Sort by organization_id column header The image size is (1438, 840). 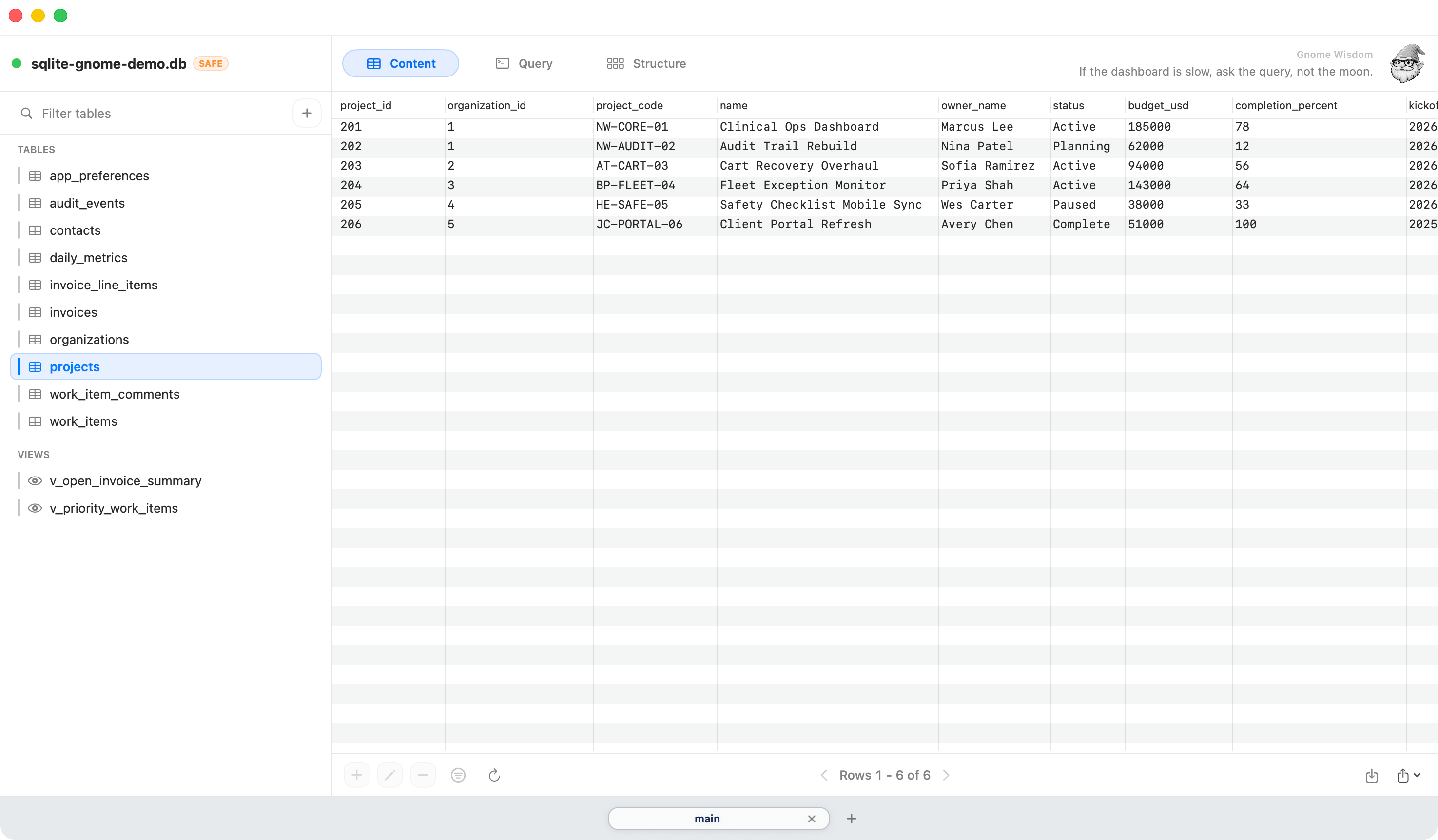click(x=519, y=105)
